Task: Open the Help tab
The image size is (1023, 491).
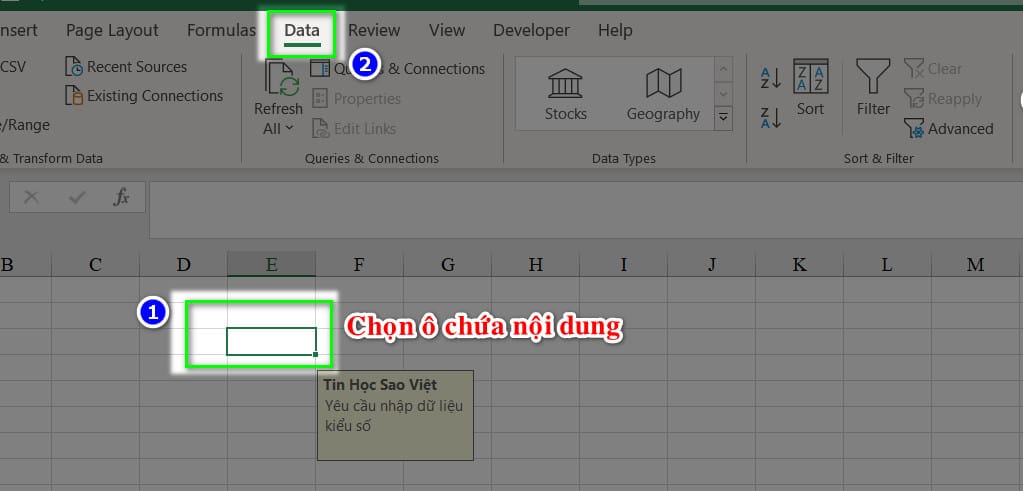Action: pos(615,31)
